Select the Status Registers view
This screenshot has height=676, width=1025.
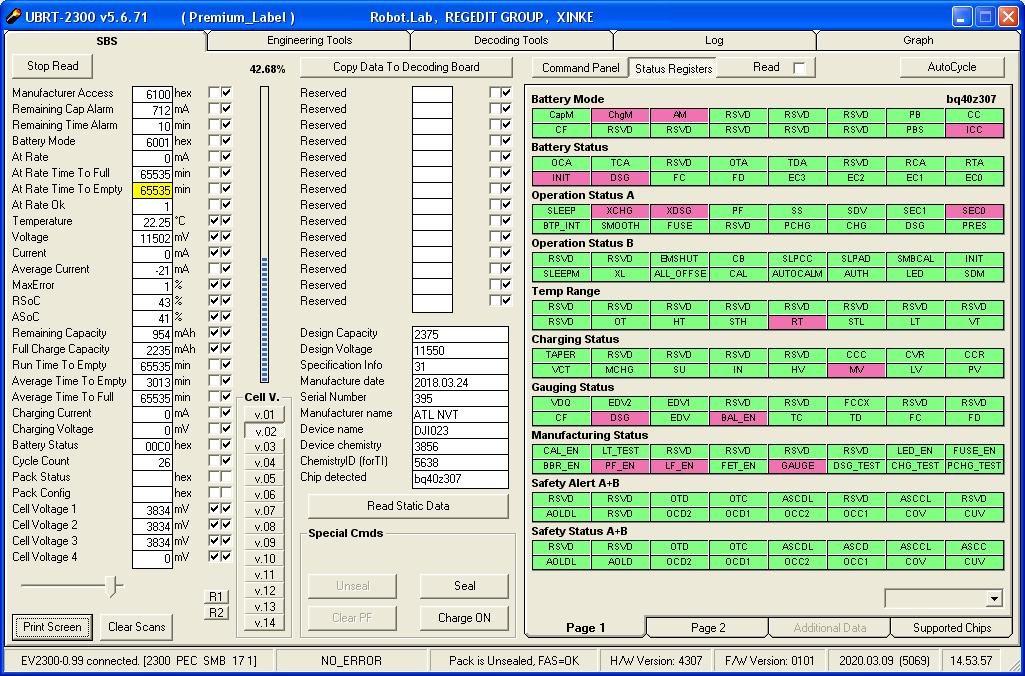pyautogui.click(x=673, y=68)
